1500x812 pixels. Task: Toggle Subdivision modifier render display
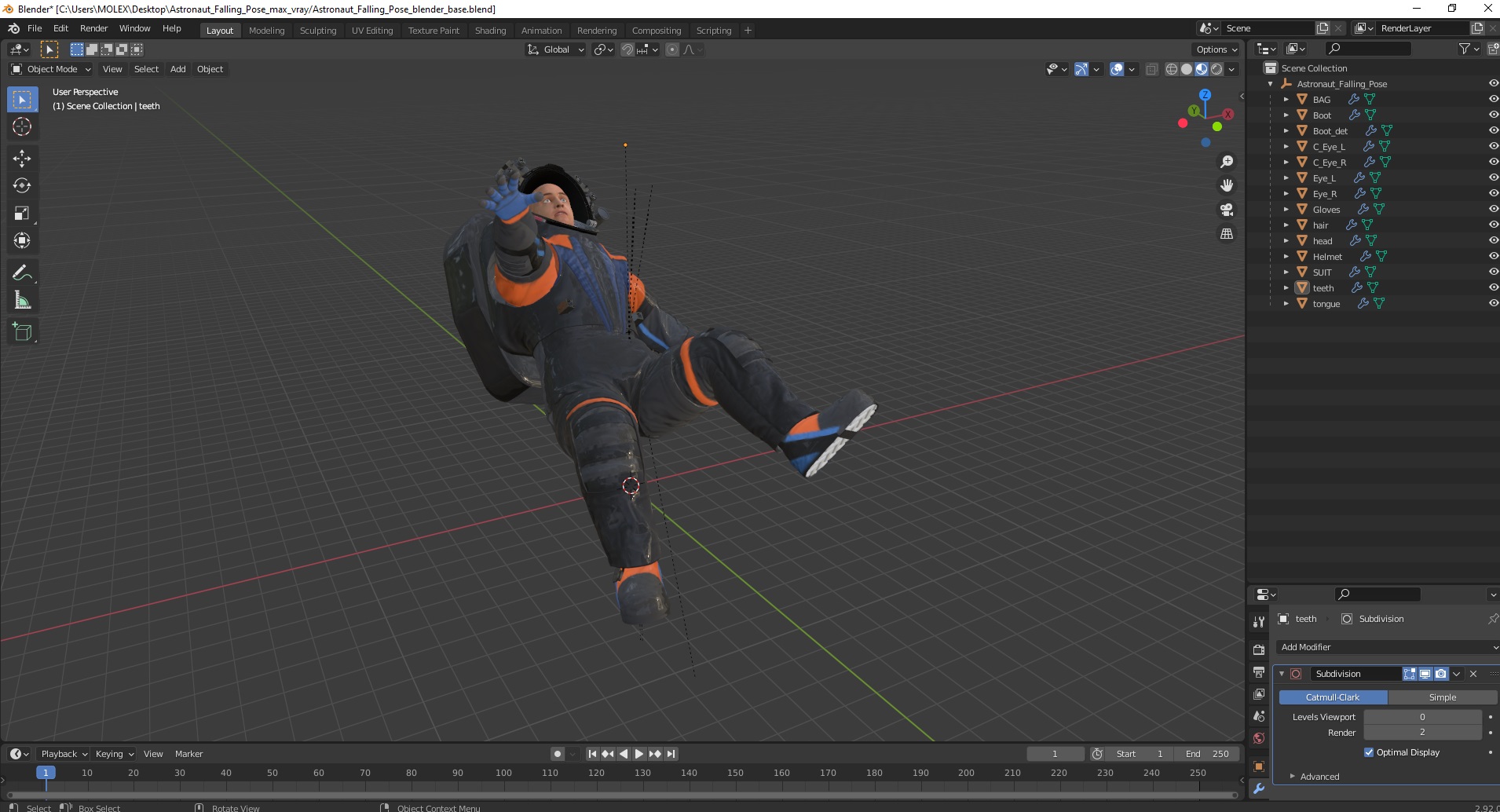point(1440,674)
